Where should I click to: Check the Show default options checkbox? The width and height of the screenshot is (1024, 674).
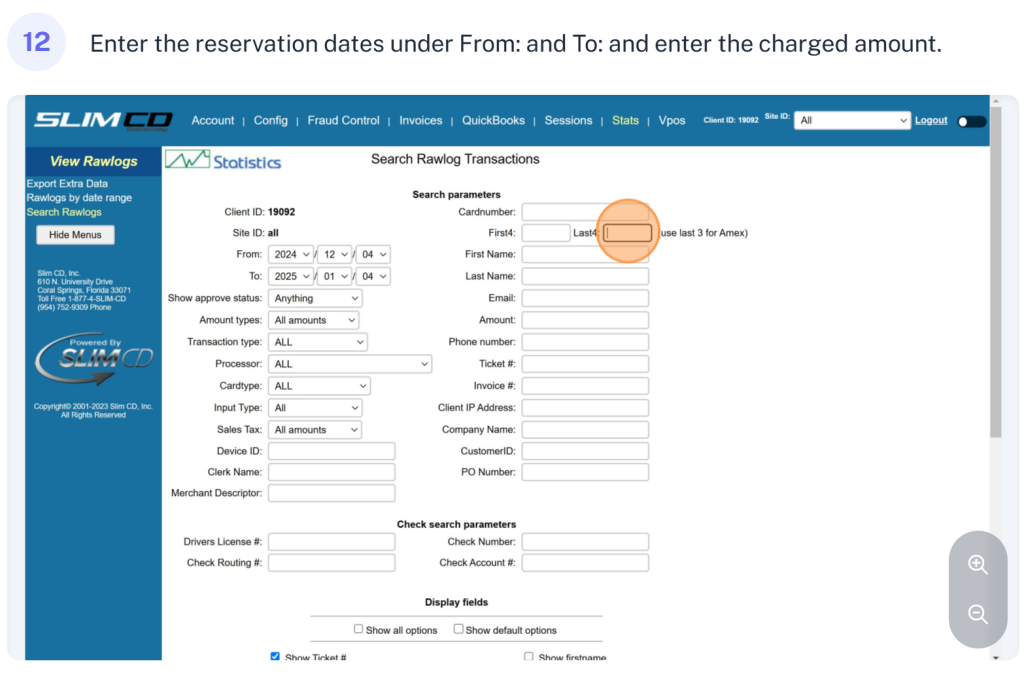(x=459, y=629)
